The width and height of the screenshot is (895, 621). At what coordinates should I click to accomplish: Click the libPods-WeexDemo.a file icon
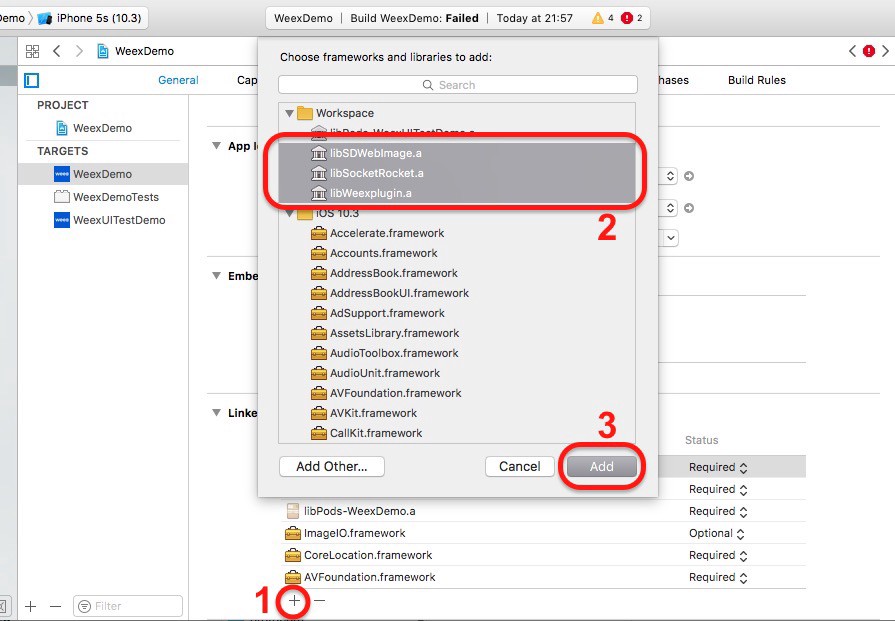click(292, 511)
